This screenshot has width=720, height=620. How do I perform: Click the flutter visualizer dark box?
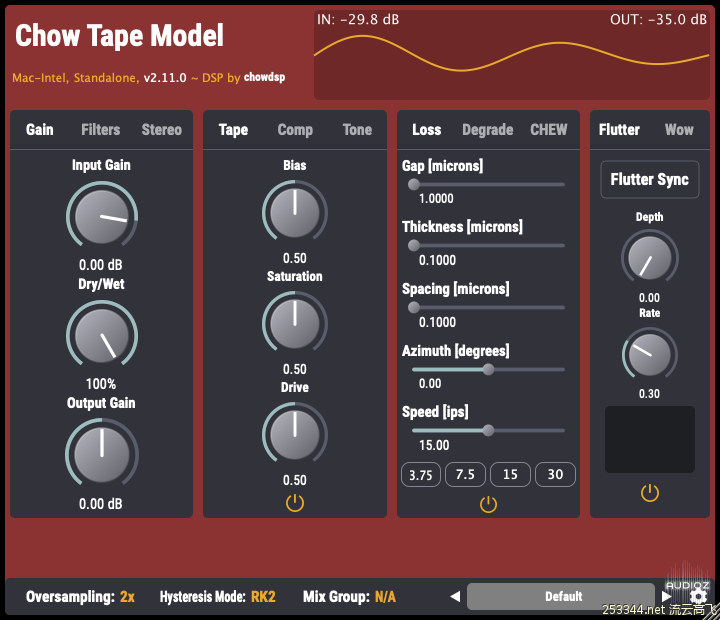pyautogui.click(x=650, y=439)
